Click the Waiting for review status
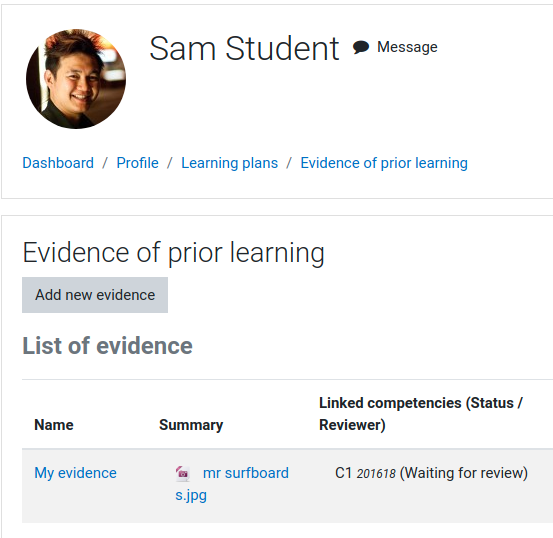 (x=464, y=473)
